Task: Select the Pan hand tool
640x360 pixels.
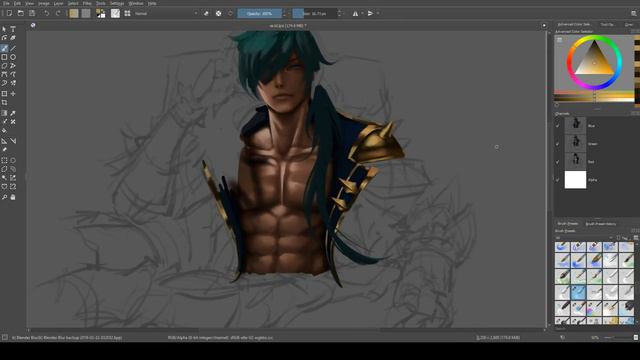Action: tap(13, 197)
